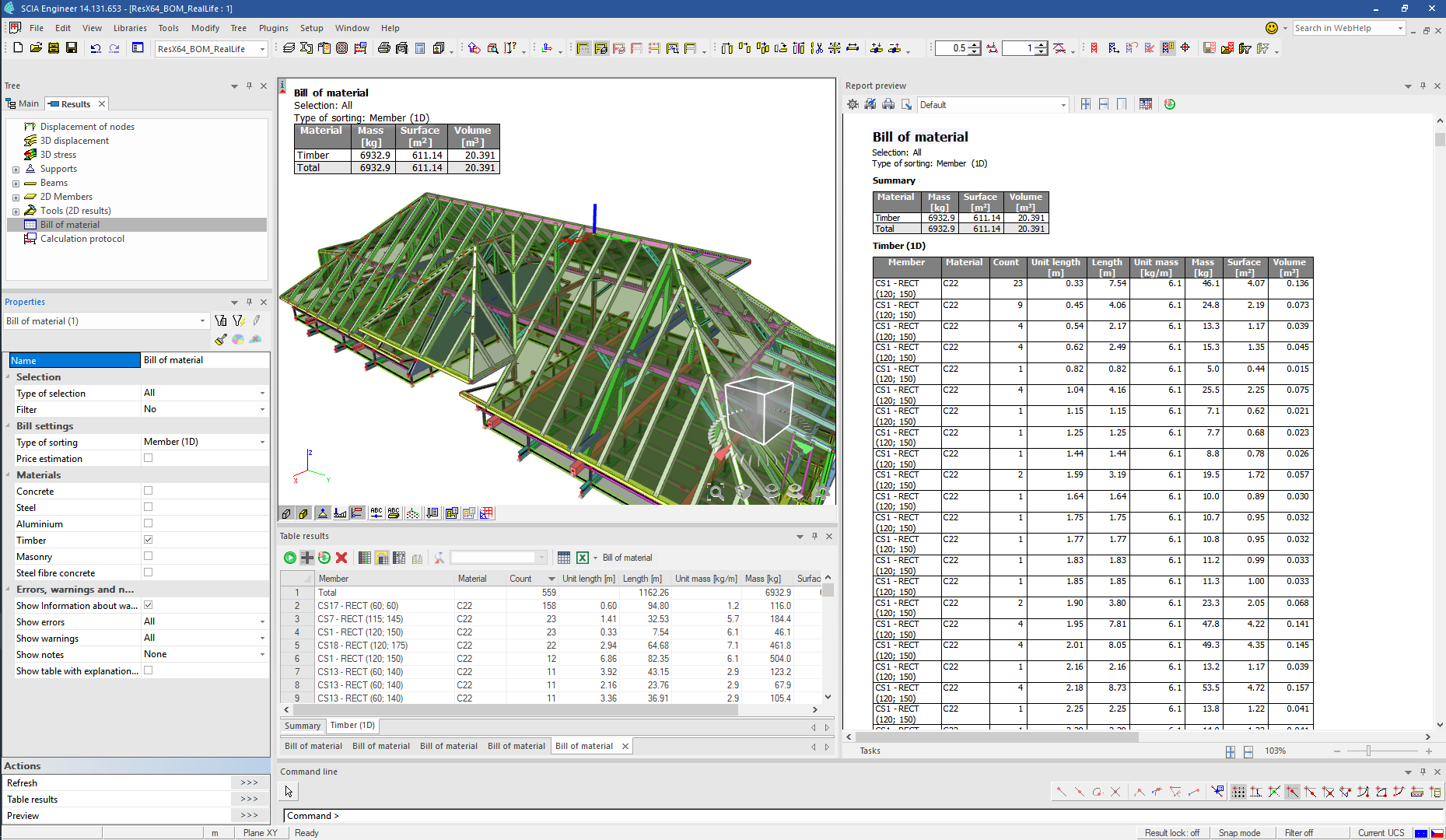Switch to the Summary tab in Table results
The height and width of the screenshot is (840, 1446).
(303, 726)
